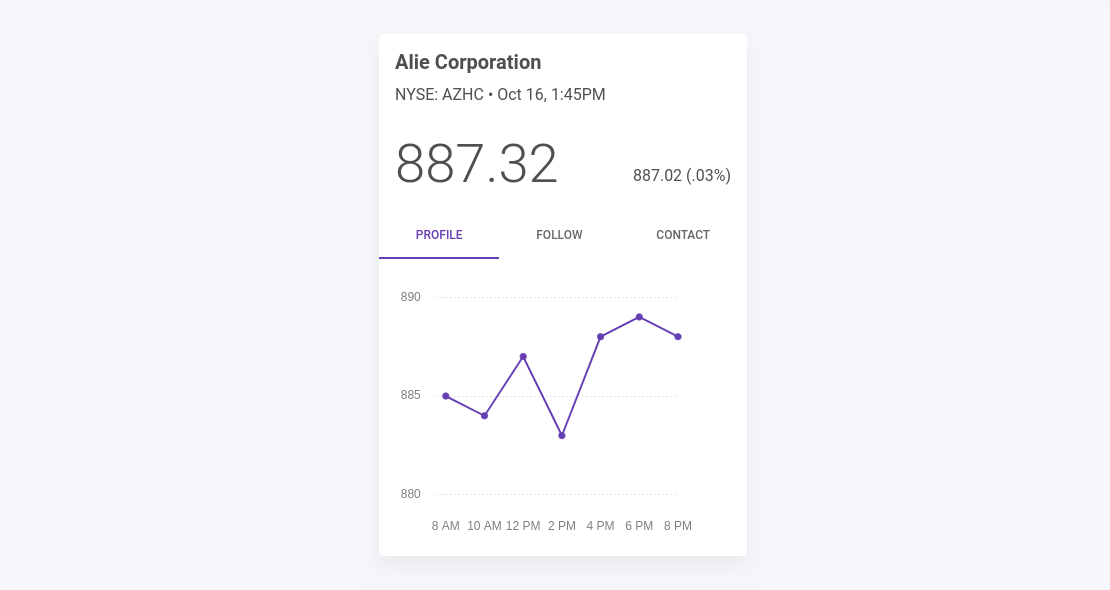Click the 8 AM data point on the chart
Image resolution: width=1110 pixels, height=590 pixels.
tap(444, 395)
